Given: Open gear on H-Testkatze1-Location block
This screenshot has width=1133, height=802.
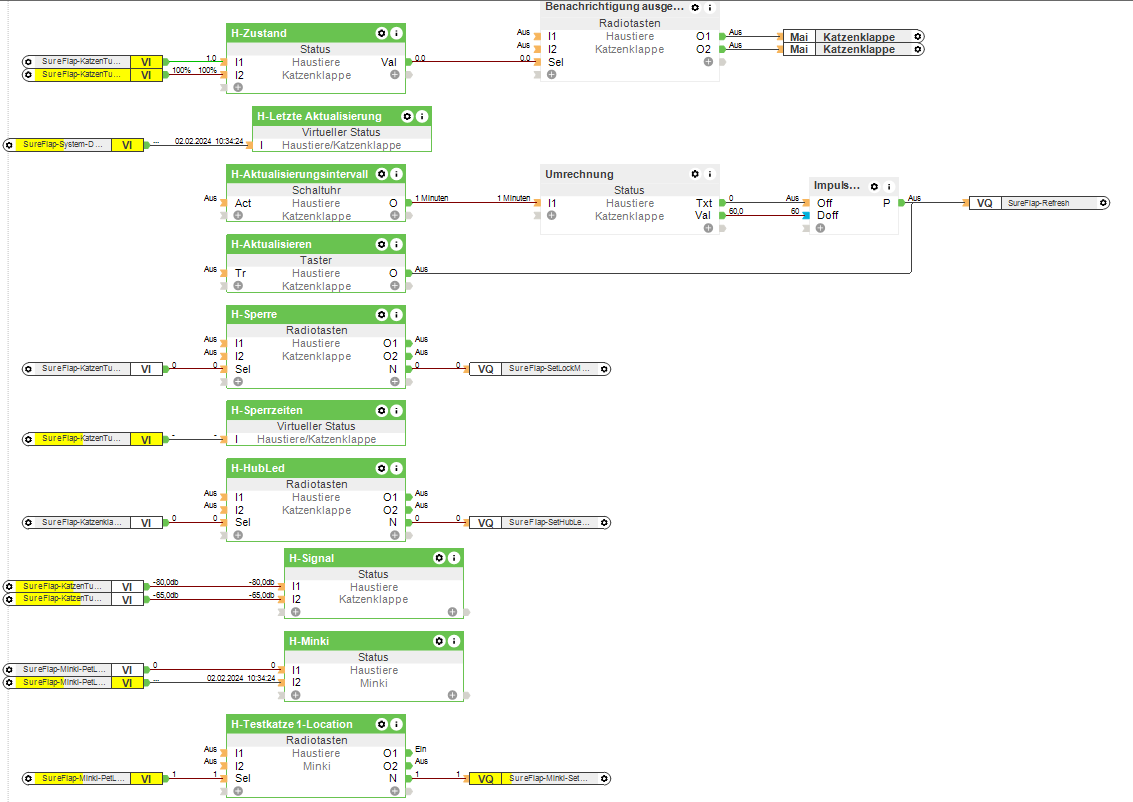Looking at the screenshot, I should (382, 724).
